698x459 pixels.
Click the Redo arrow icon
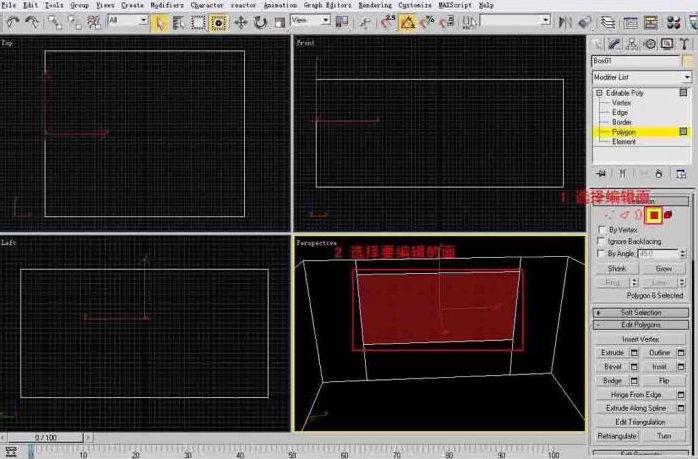tap(32, 22)
